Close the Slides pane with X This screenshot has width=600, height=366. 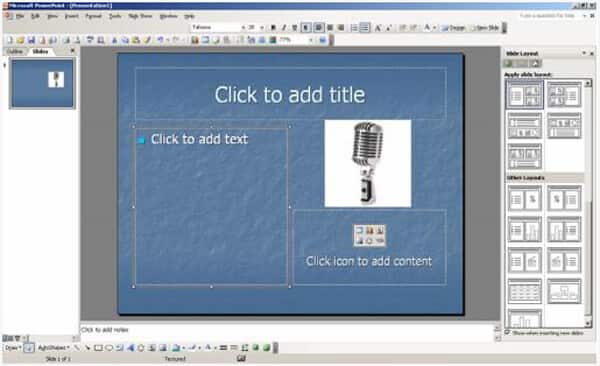(x=72, y=51)
